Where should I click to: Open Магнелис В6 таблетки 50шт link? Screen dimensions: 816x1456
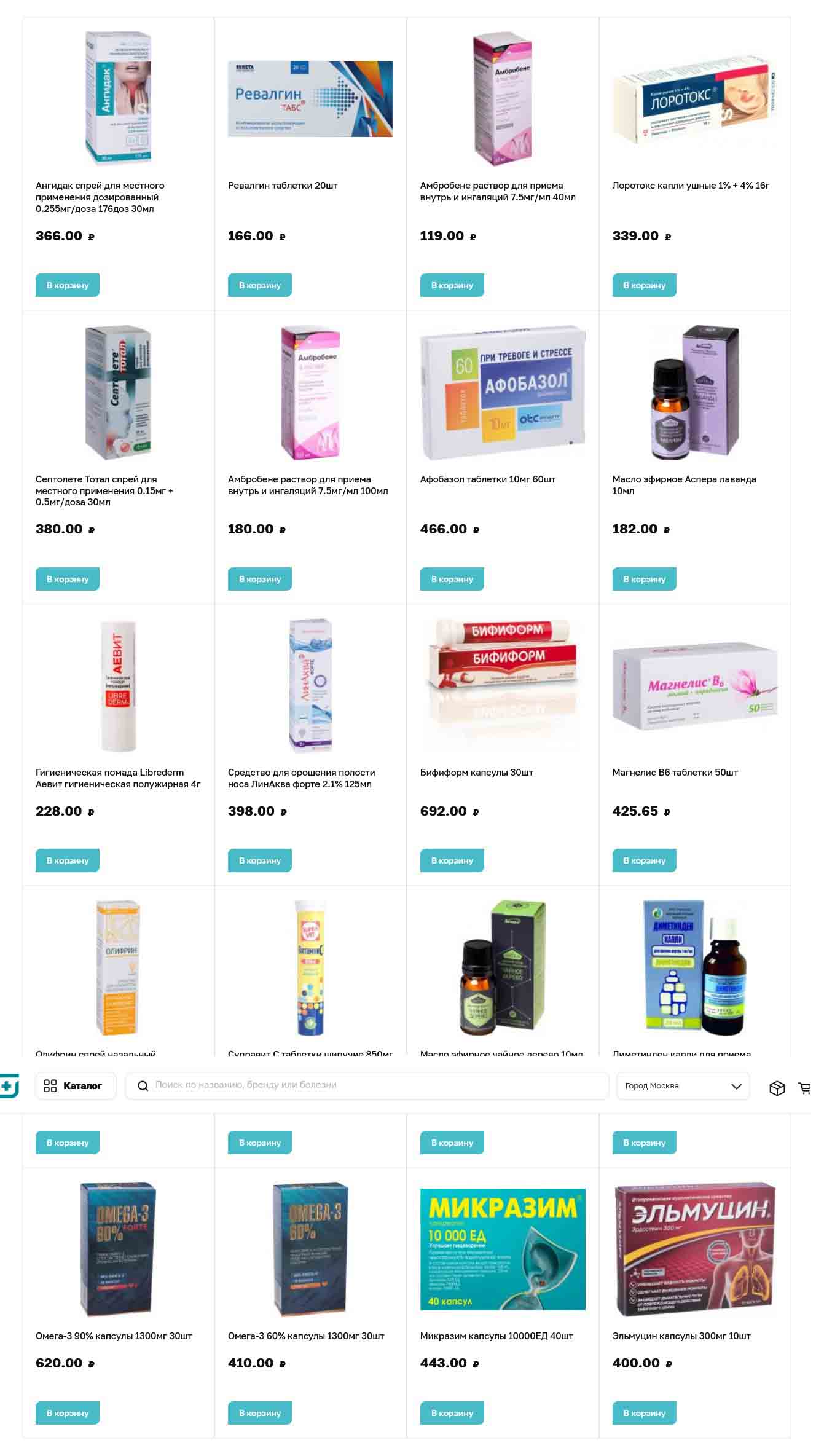coord(675,773)
